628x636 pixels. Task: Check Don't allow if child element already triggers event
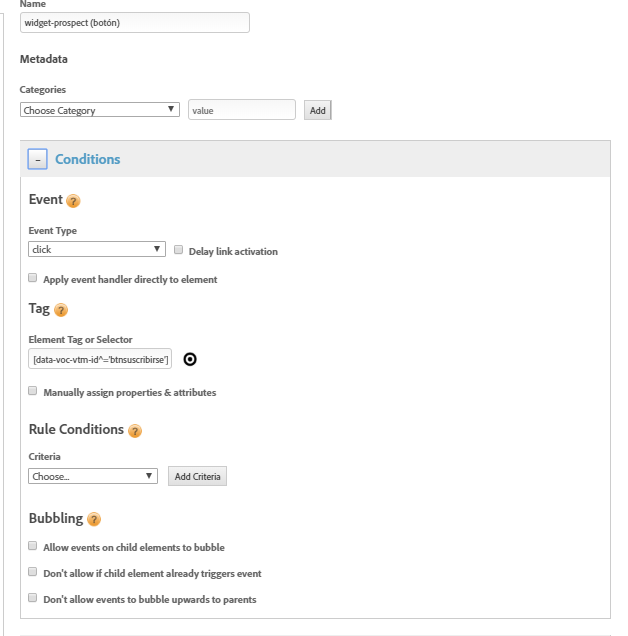(x=33, y=572)
